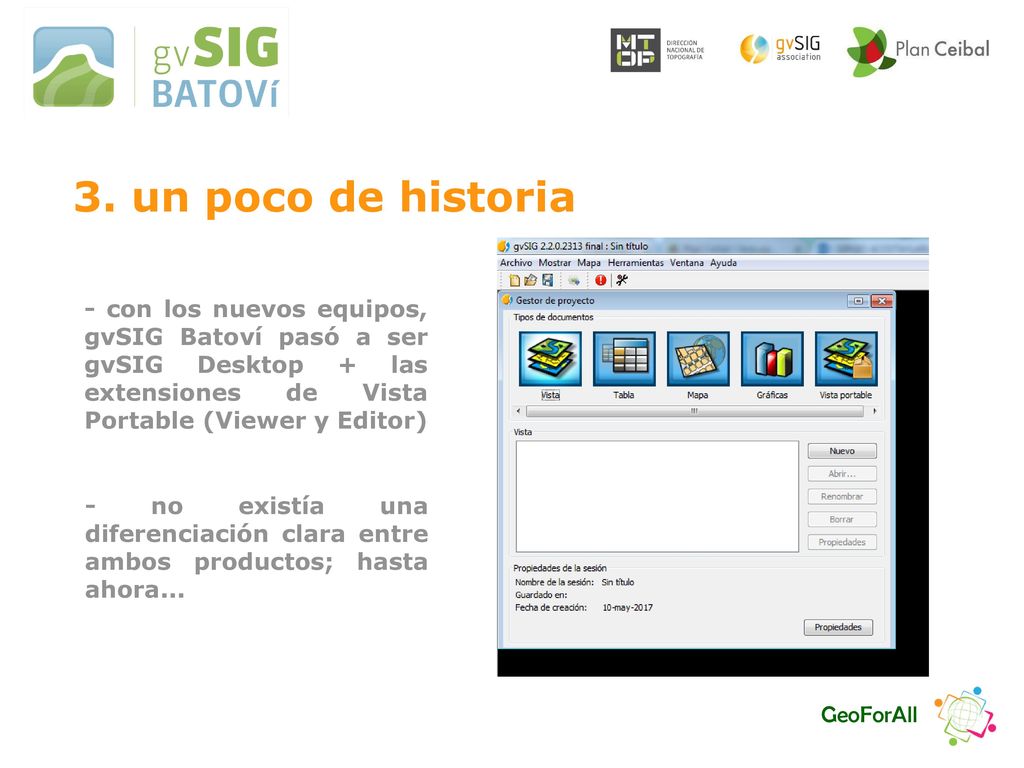
Task: Click the document types horizontal scrollbar thumb
Action: coord(694,411)
